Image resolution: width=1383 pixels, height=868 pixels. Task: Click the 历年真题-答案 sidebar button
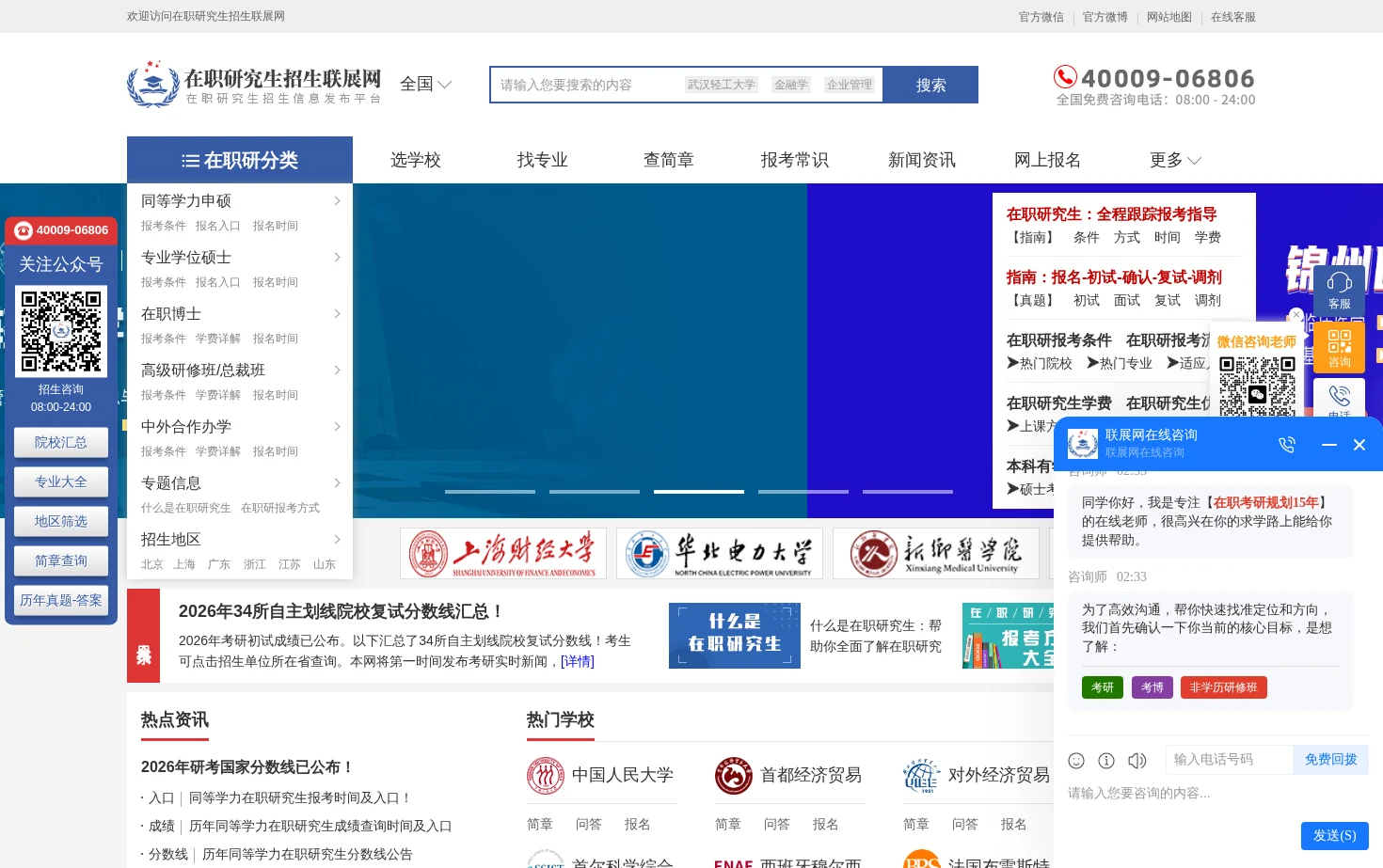(61, 600)
